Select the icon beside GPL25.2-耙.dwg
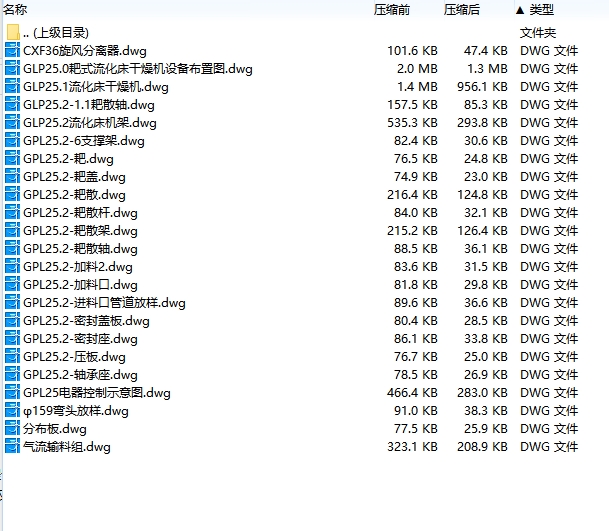609x531 pixels. (12, 158)
